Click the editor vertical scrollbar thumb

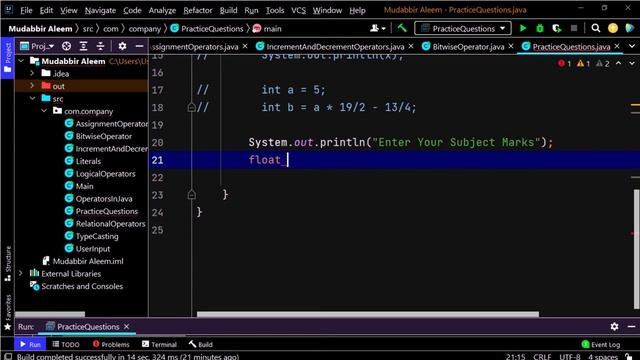click(636, 249)
